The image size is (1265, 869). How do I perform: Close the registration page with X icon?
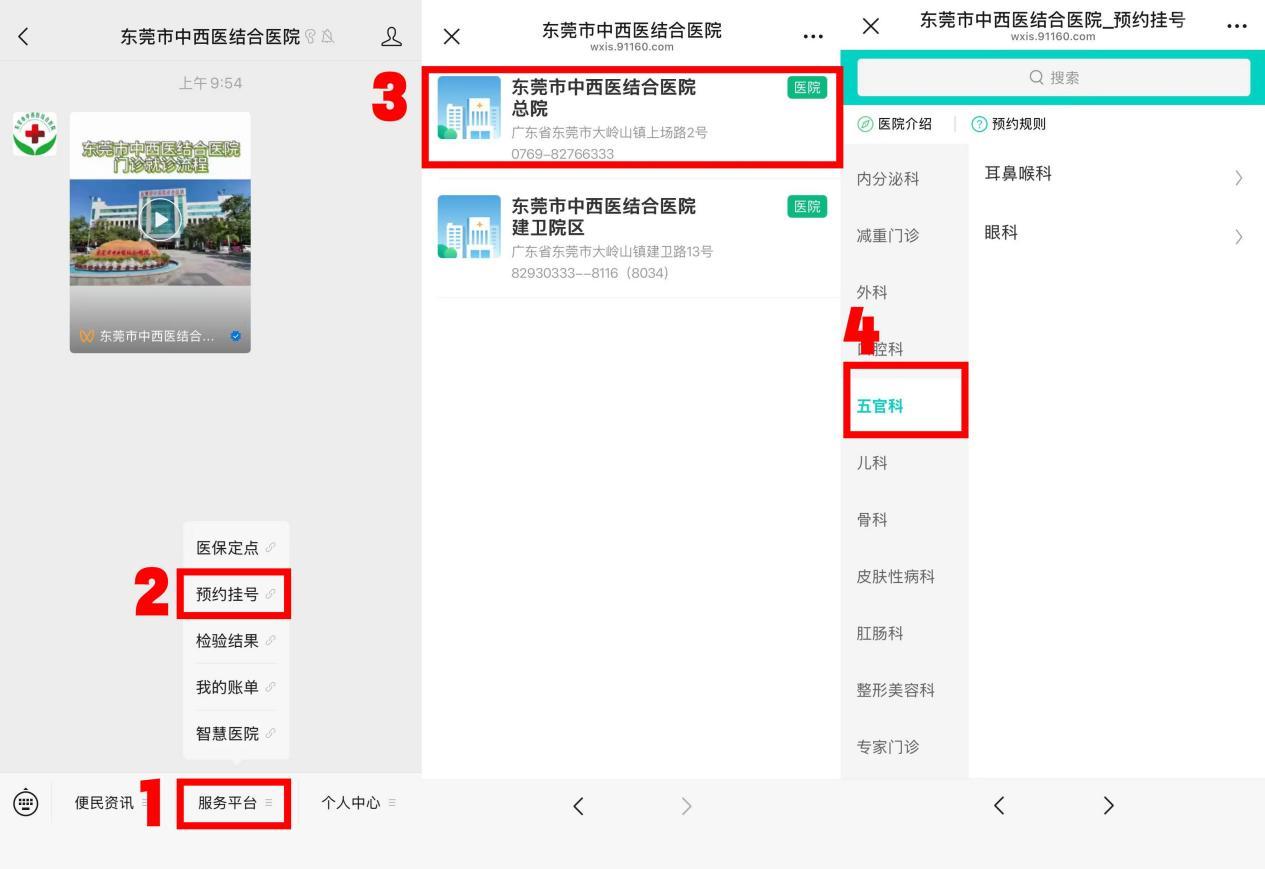871,26
